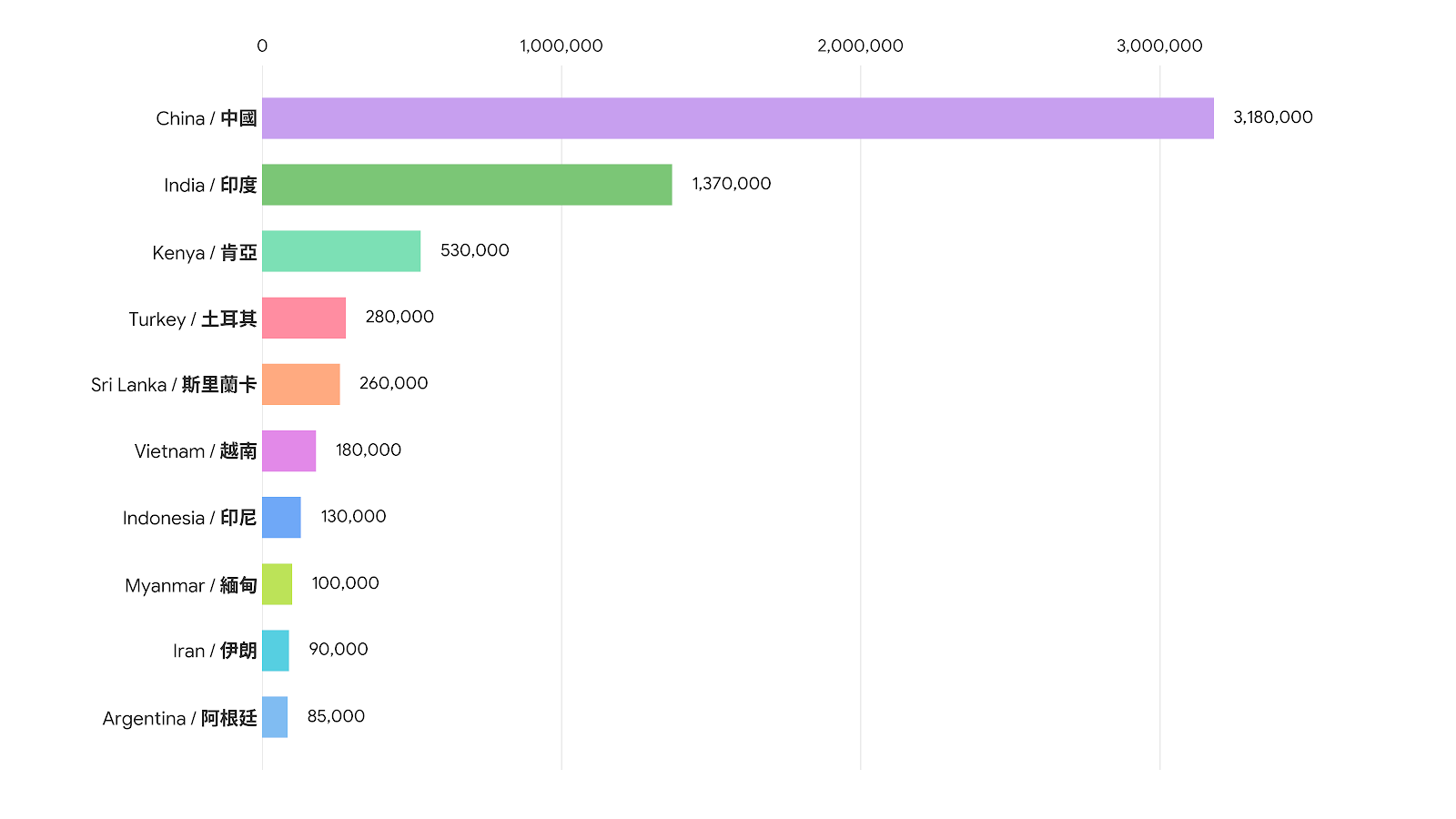Select the value 280,000
The image size is (1456, 819).
pos(399,317)
